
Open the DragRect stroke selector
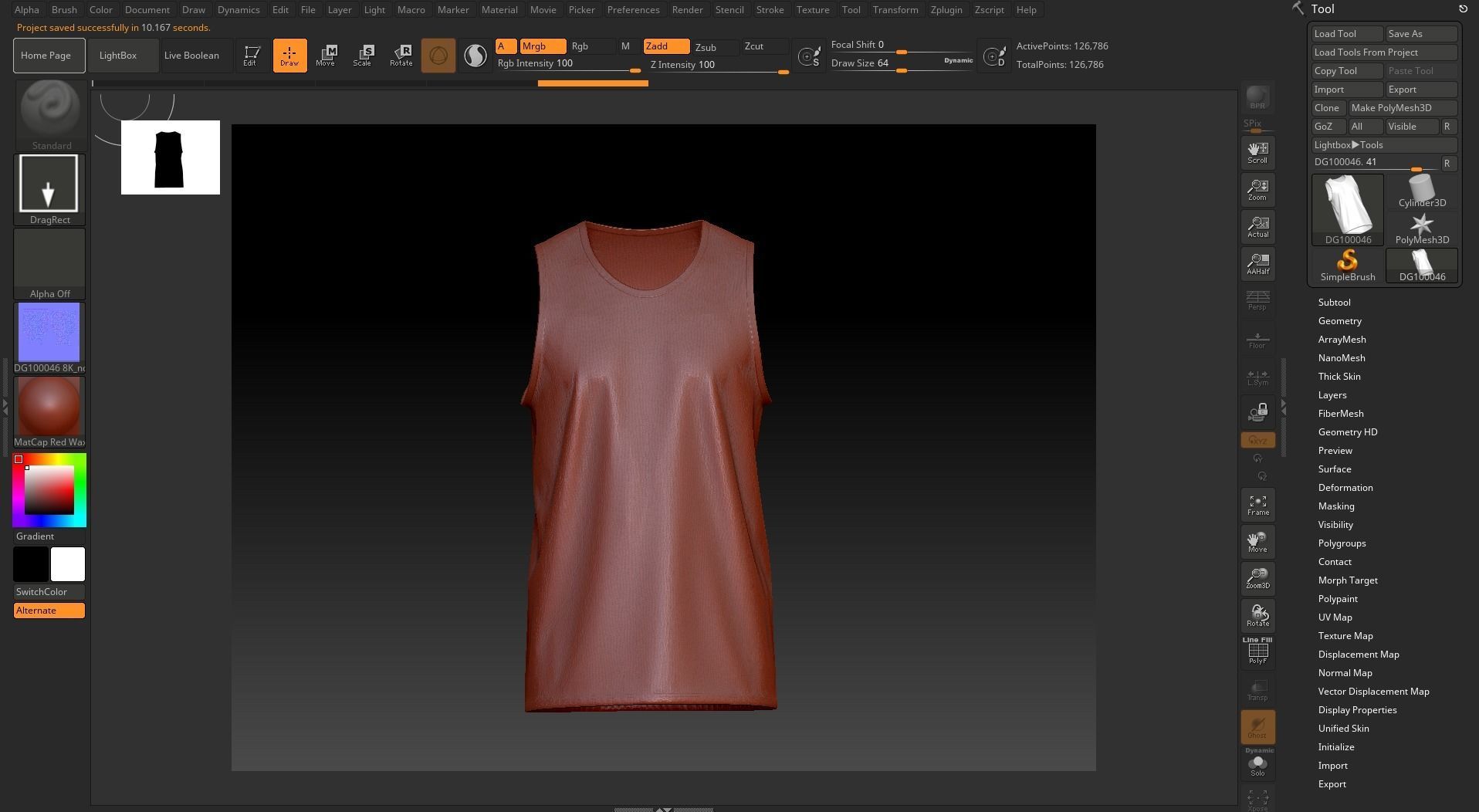click(49, 190)
